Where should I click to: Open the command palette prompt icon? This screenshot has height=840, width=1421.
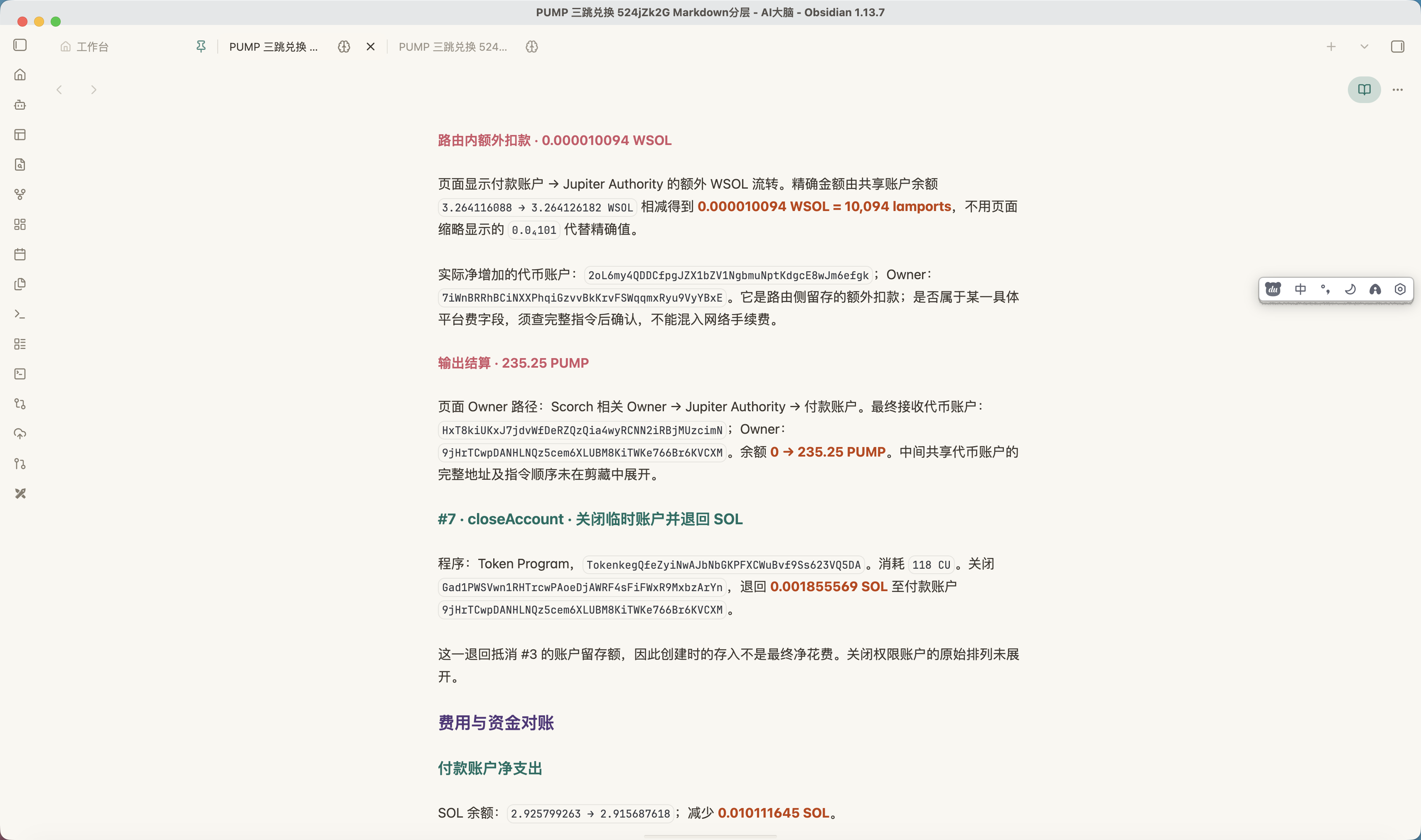click(x=20, y=314)
